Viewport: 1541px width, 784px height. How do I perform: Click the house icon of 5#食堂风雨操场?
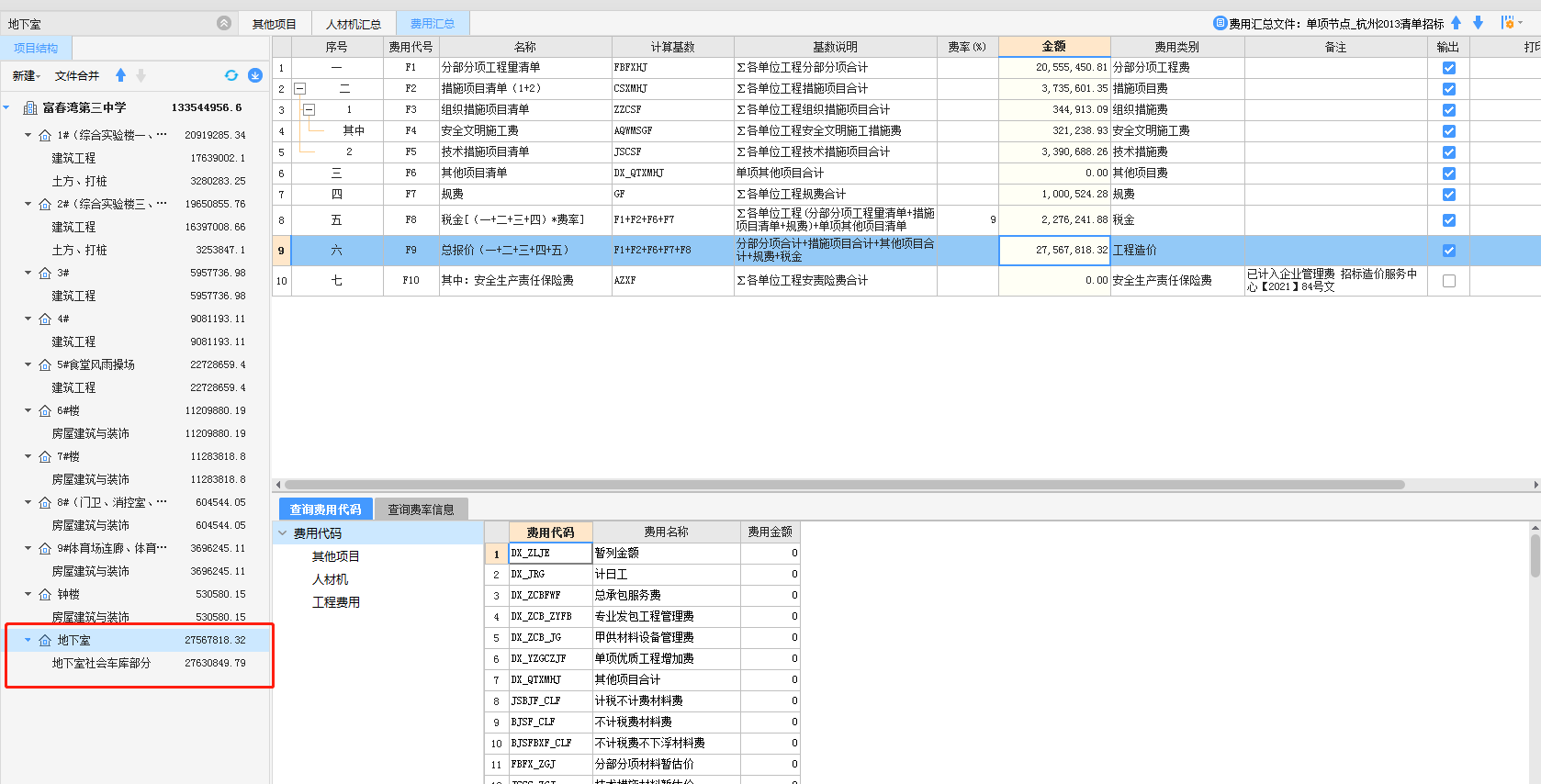(x=45, y=364)
